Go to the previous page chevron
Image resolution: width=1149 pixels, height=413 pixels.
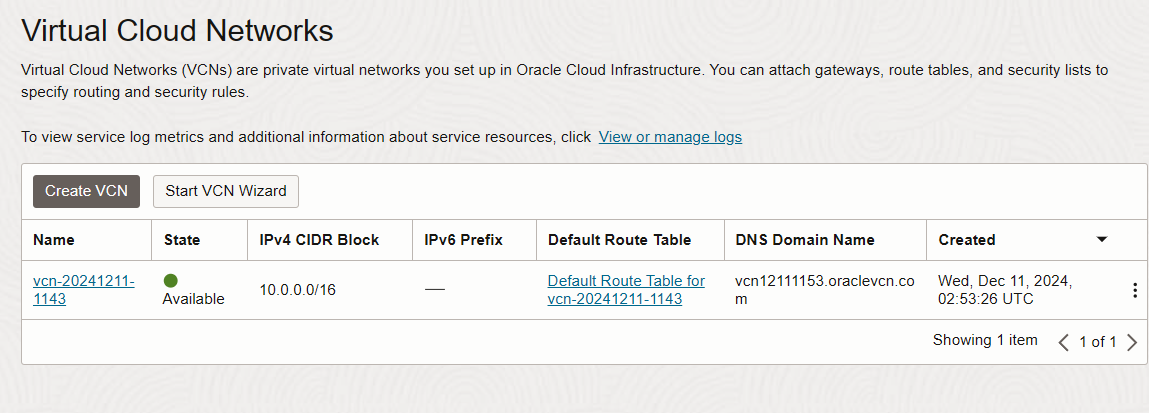click(x=1064, y=342)
